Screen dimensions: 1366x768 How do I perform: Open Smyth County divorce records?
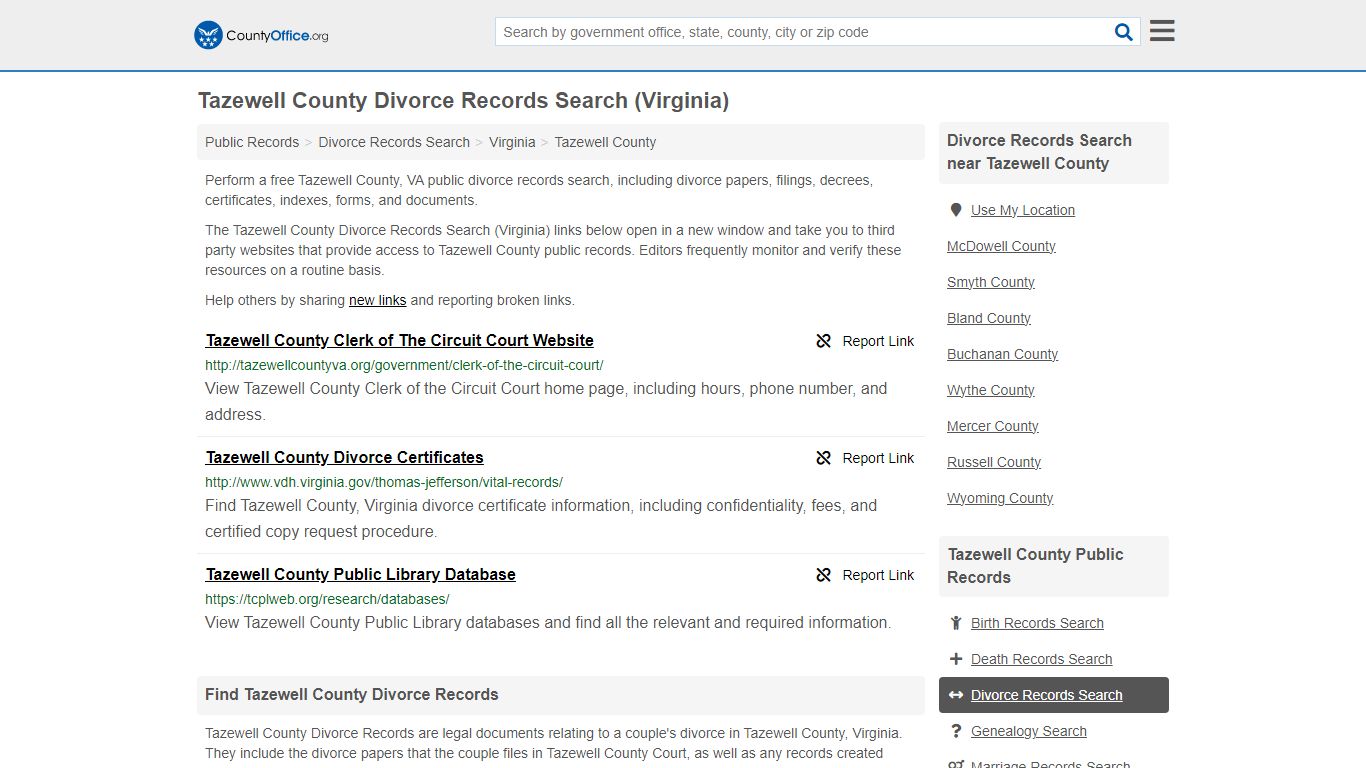pyautogui.click(x=991, y=282)
